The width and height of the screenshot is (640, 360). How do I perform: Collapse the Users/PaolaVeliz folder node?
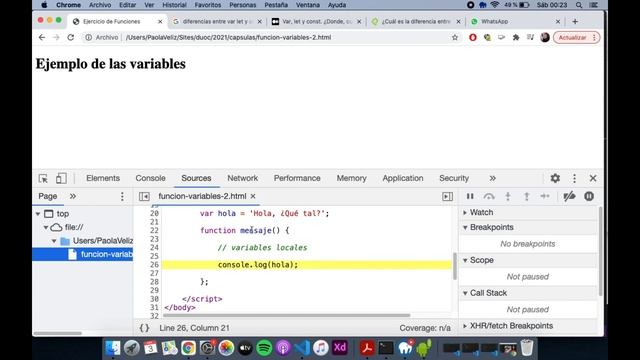(x=54, y=241)
